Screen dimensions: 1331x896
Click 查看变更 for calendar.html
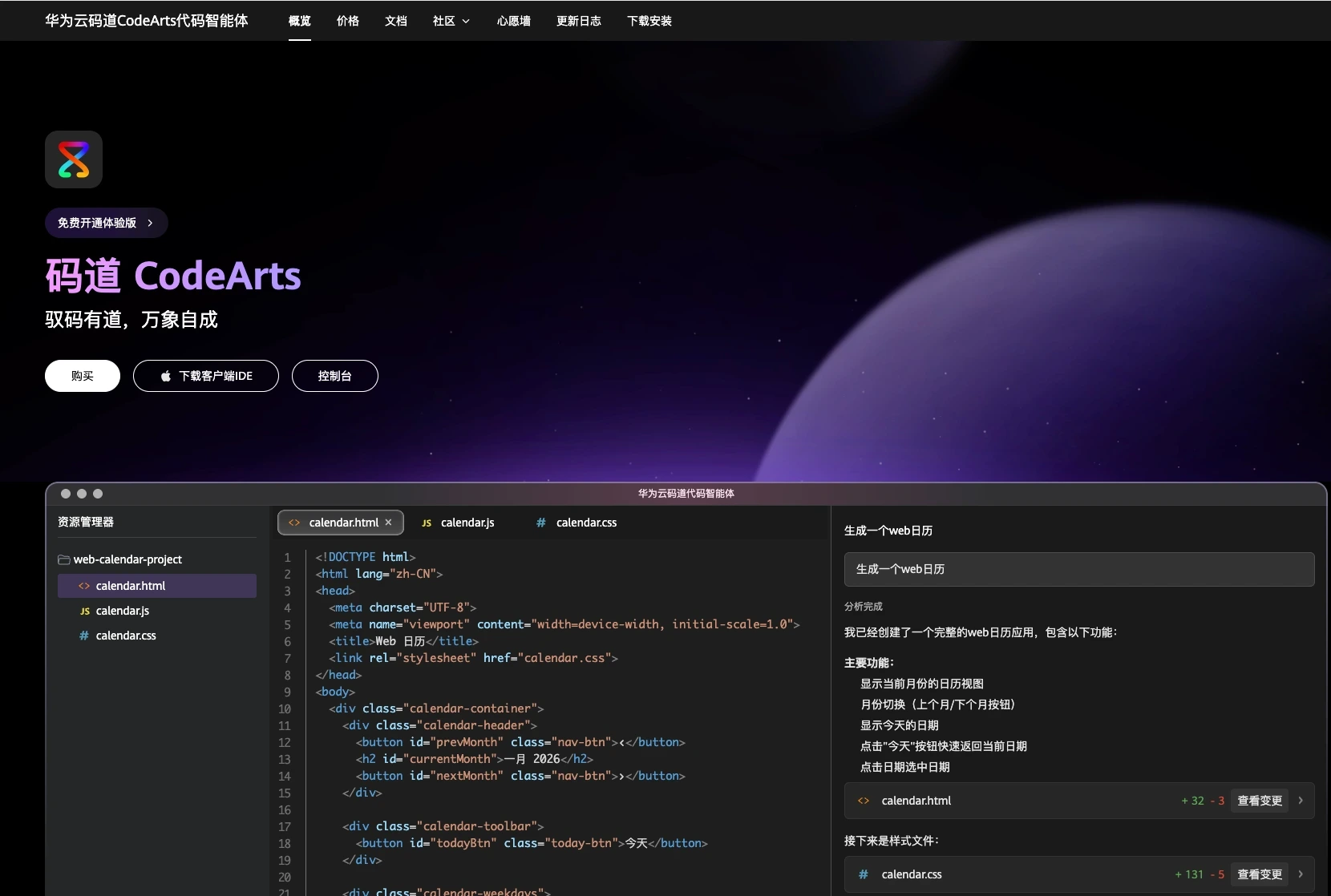[1260, 801]
